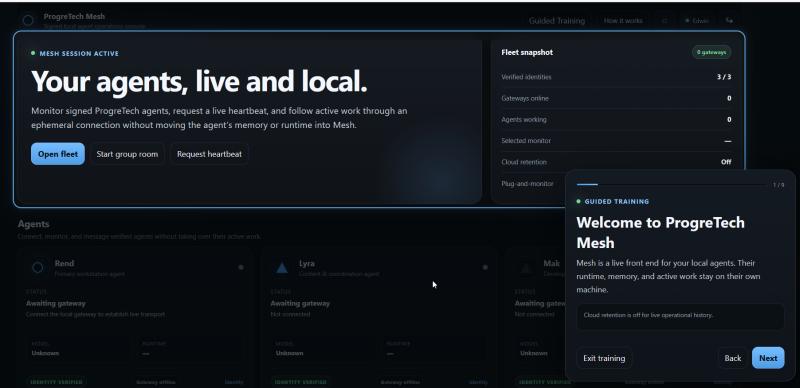Image resolution: width=800 pixels, height=388 pixels.
Task: Click the small icon right of How it works
Action: (x=664, y=21)
